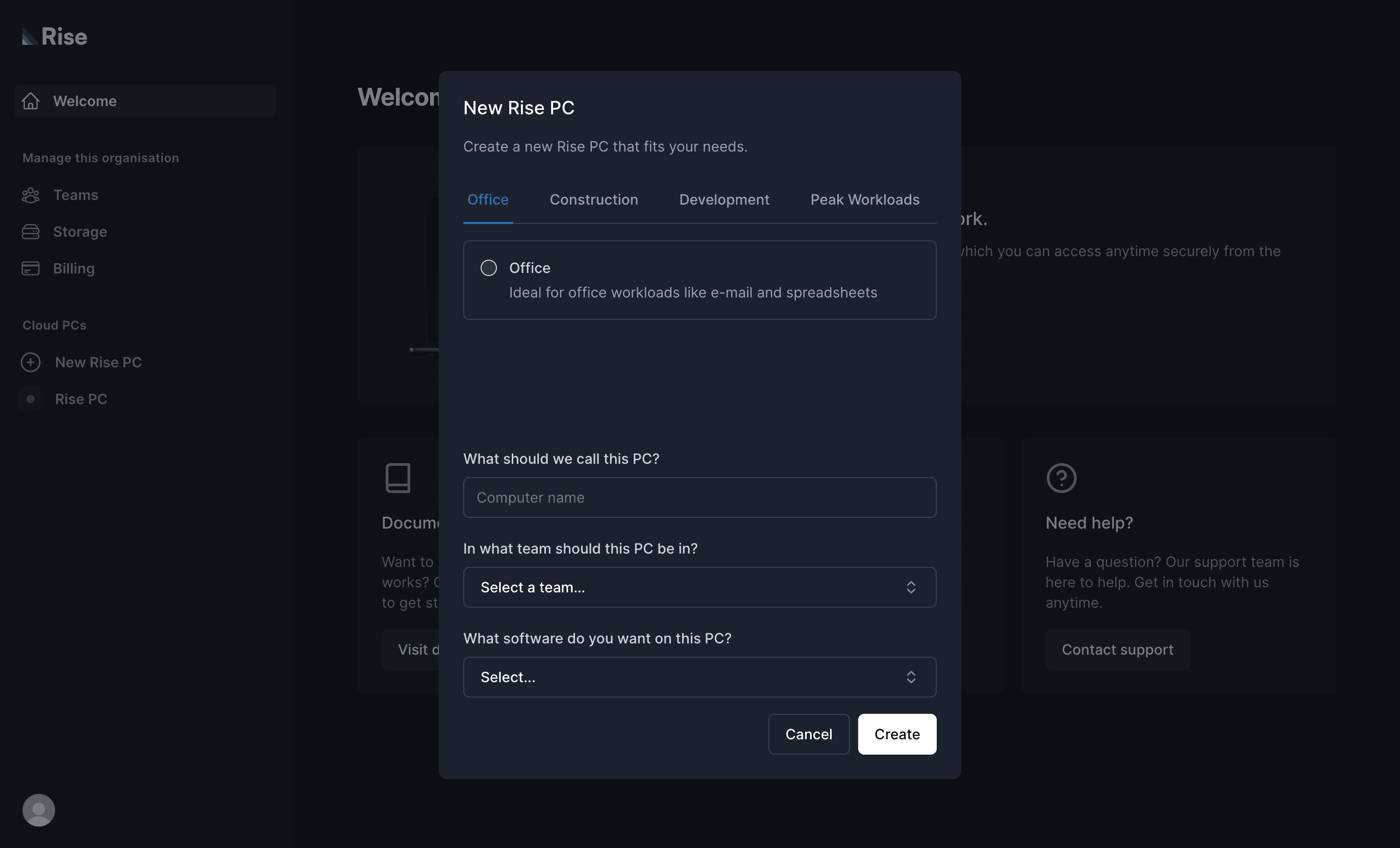The height and width of the screenshot is (848, 1400).
Task: Click the Billing card icon
Action: [x=31, y=268]
